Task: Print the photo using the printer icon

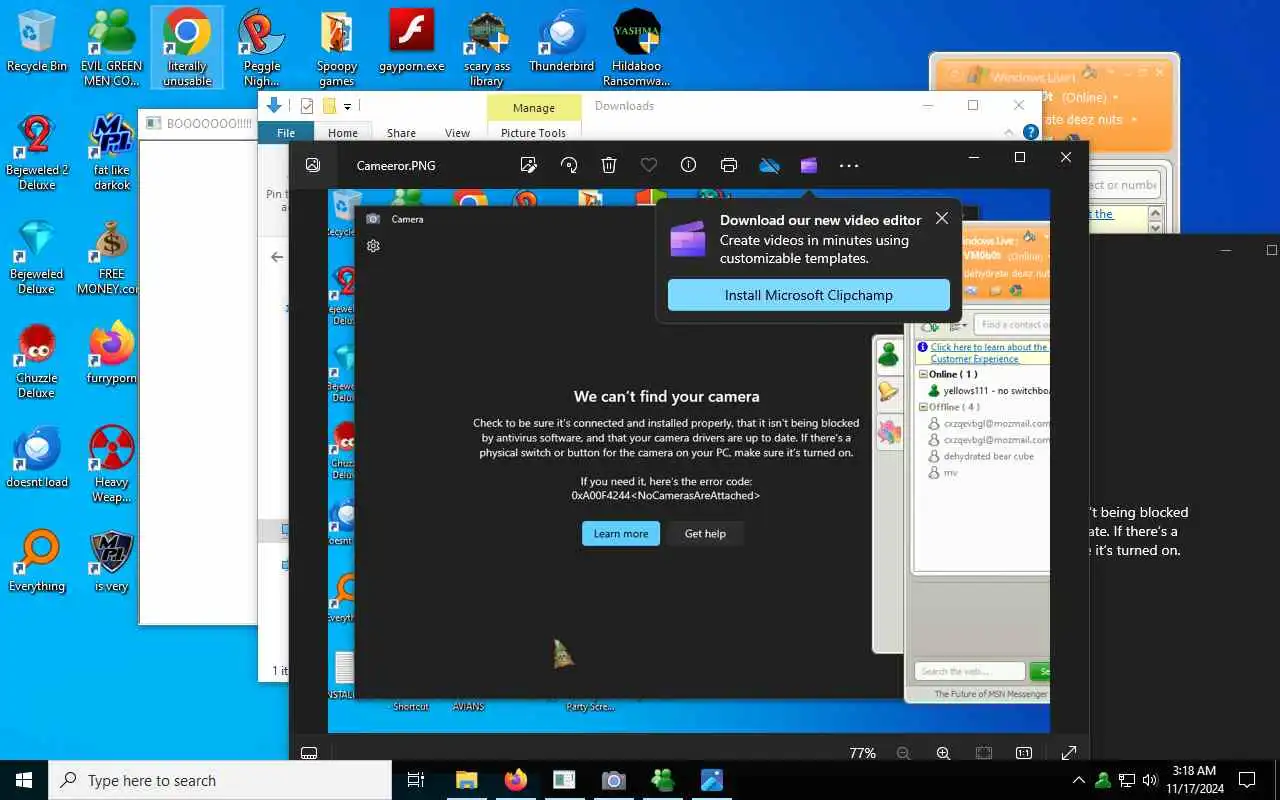Action: pyautogui.click(x=729, y=165)
